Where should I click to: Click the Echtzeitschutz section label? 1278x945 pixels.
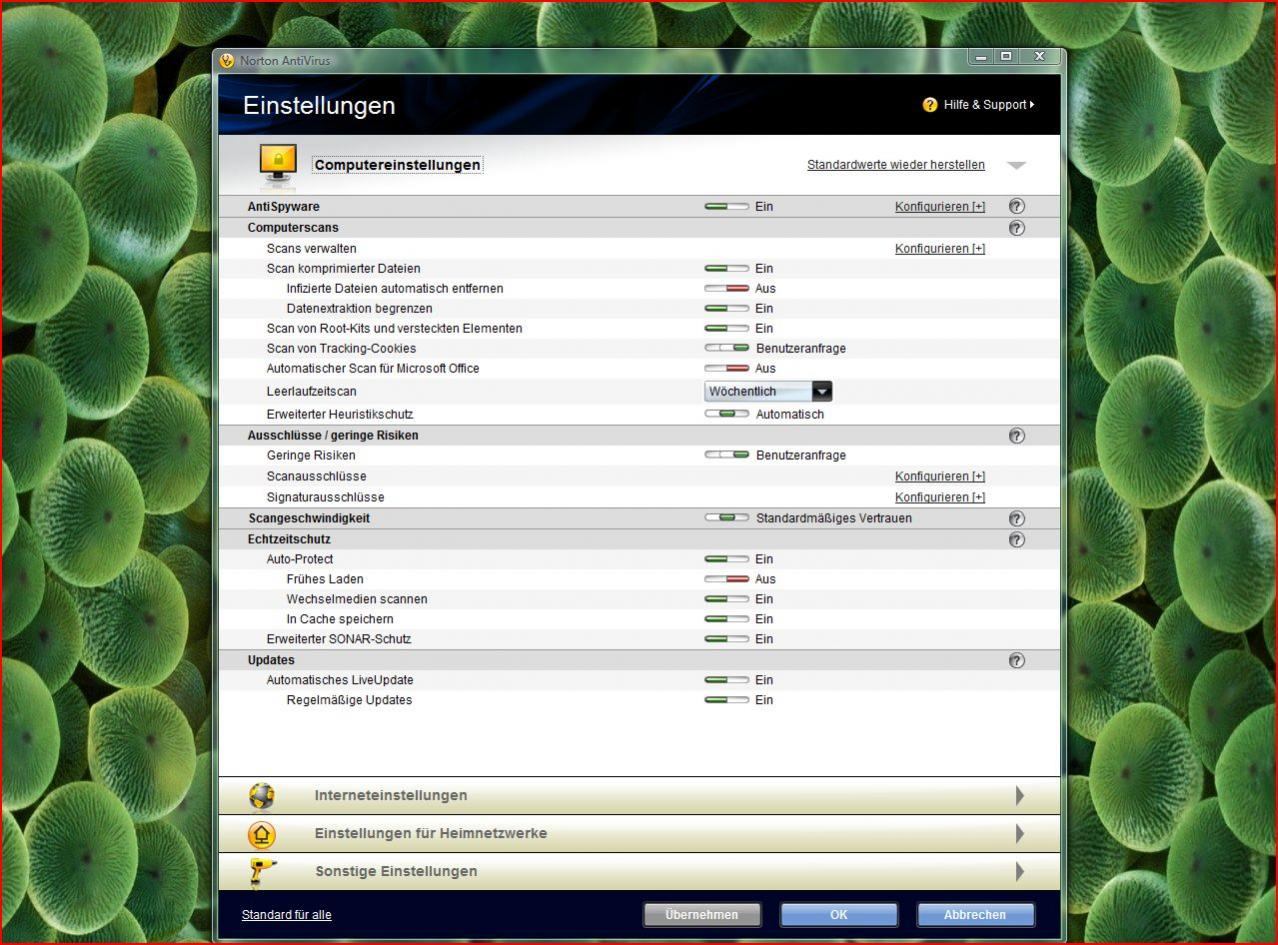click(289, 539)
